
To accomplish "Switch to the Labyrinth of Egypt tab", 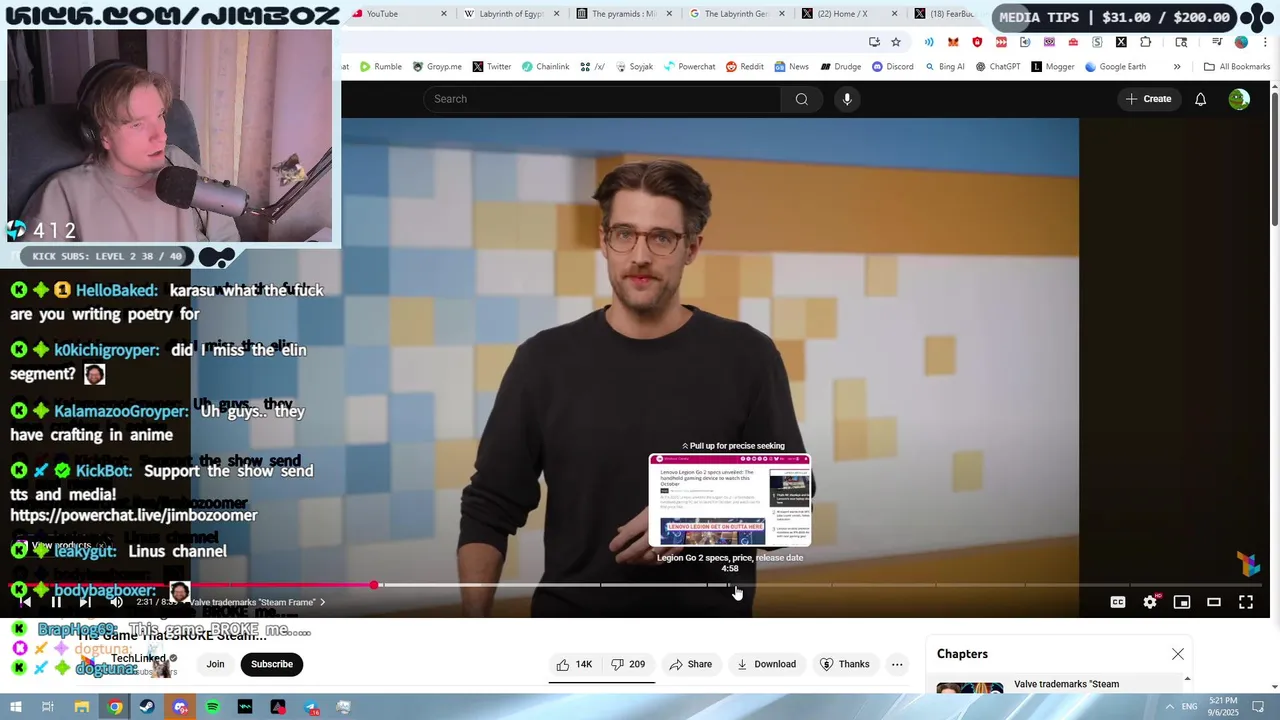I will (x=511, y=14).
